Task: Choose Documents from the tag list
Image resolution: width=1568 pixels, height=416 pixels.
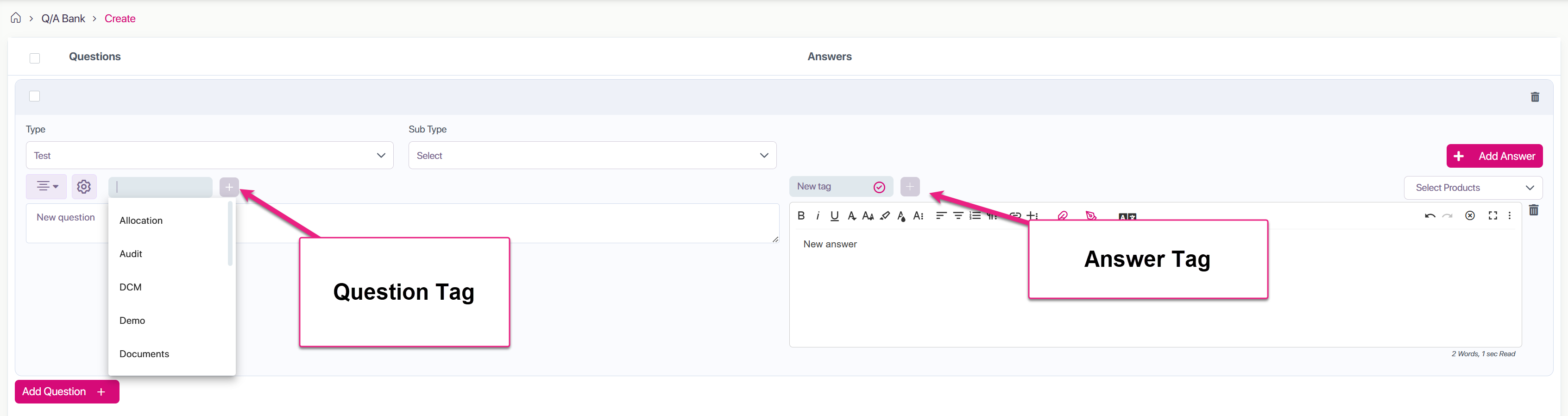Action: click(x=144, y=354)
